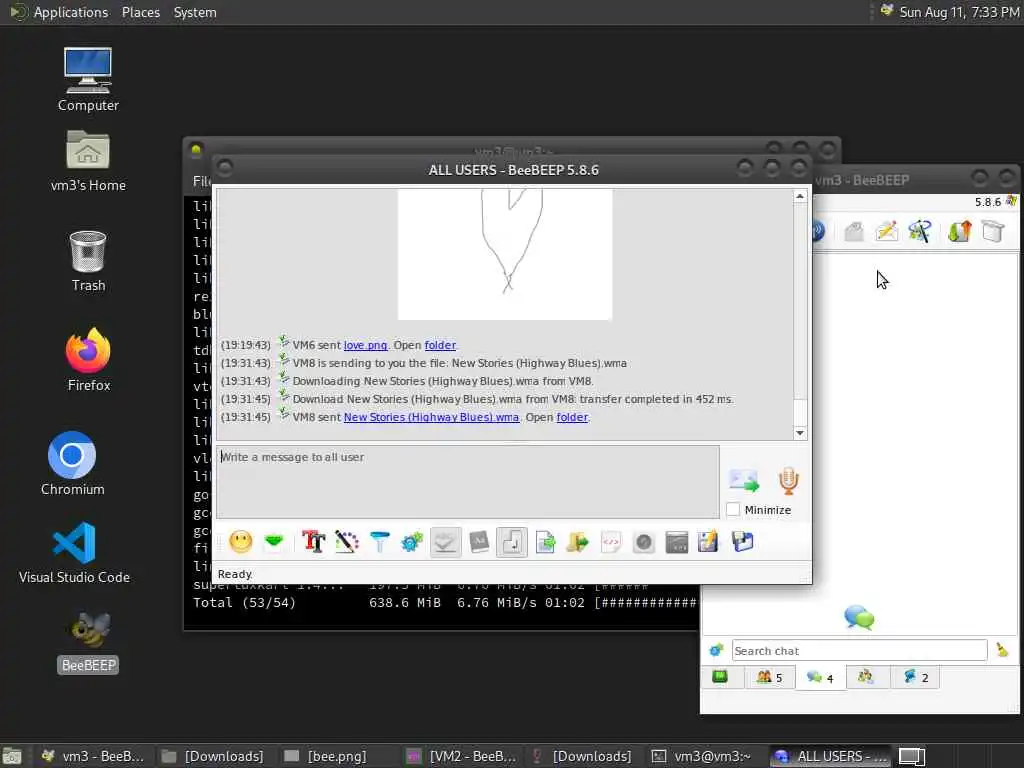The height and width of the screenshot is (768, 1024).
Task: Click the notepad with pencil icon
Action: (x=708, y=542)
